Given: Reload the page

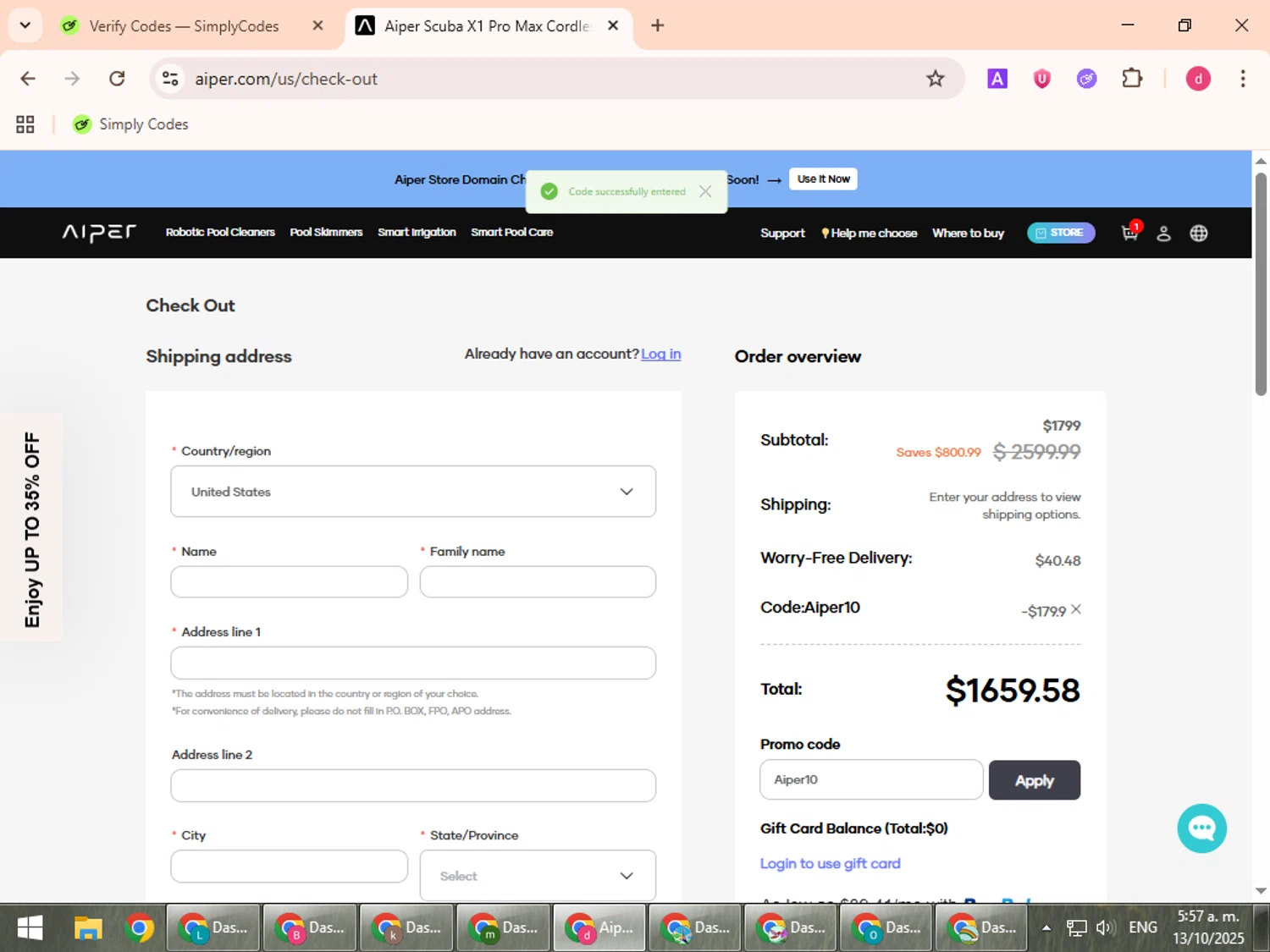Looking at the screenshot, I should pos(117,79).
